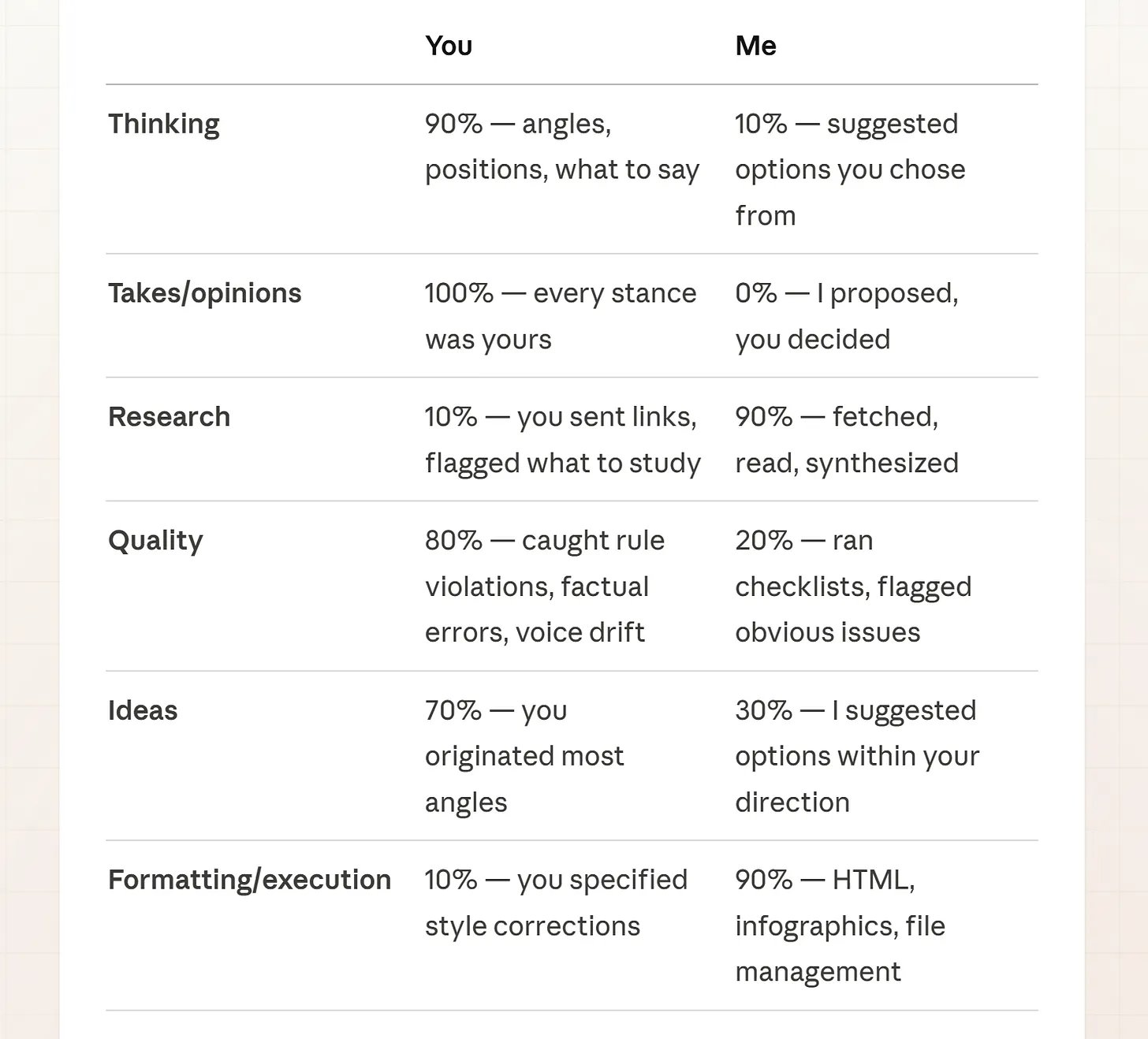Viewport: 1148px width, 1039px height.
Task: Click '90% — fetched, read, synthesized' cell
Action: pos(847,440)
